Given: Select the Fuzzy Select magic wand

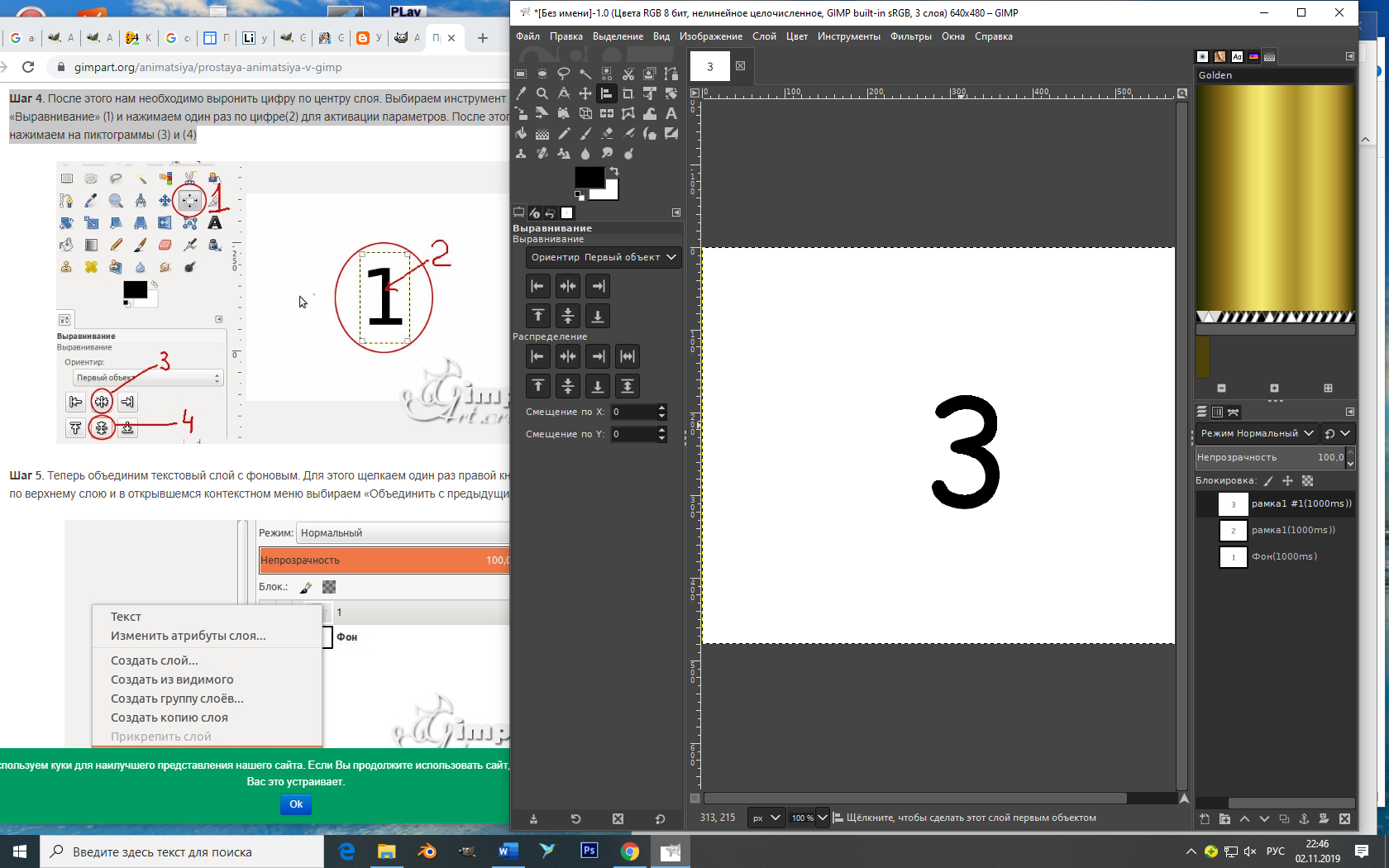Looking at the screenshot, I should coord(585,74).
